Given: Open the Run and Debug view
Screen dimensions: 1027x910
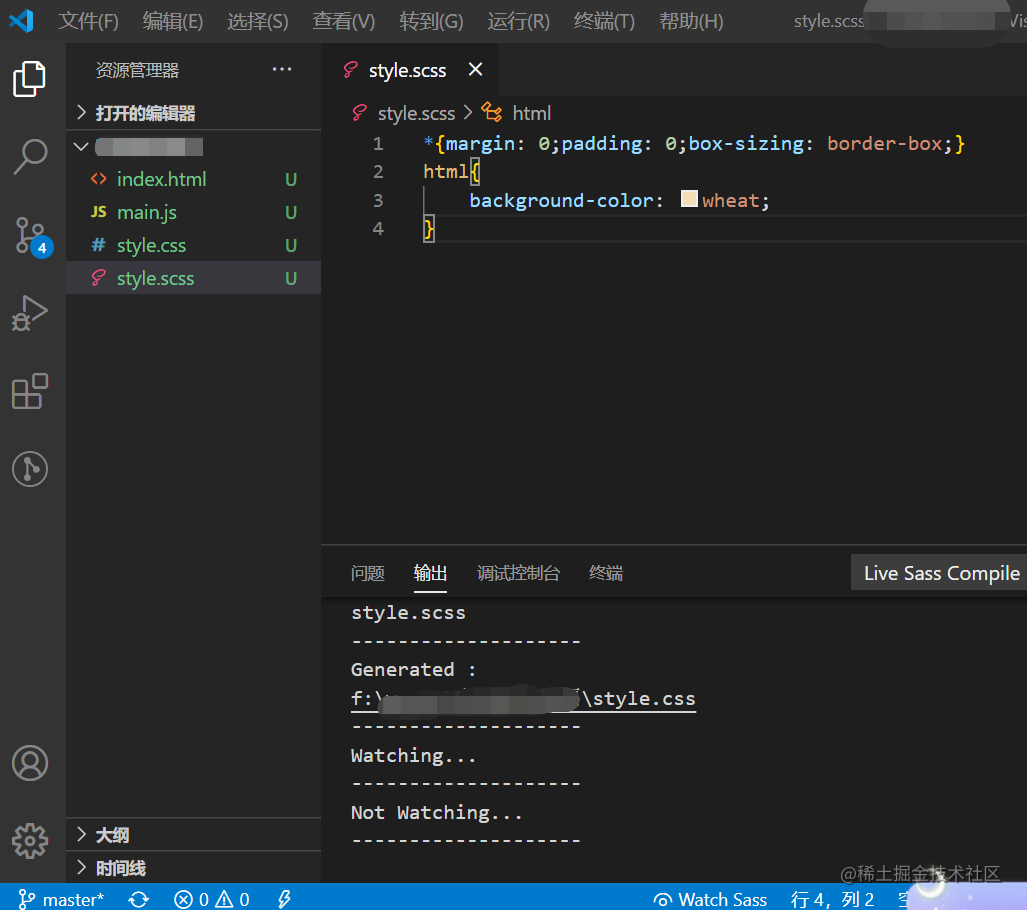Looking at the screenshot, I should tap(30, 313).
